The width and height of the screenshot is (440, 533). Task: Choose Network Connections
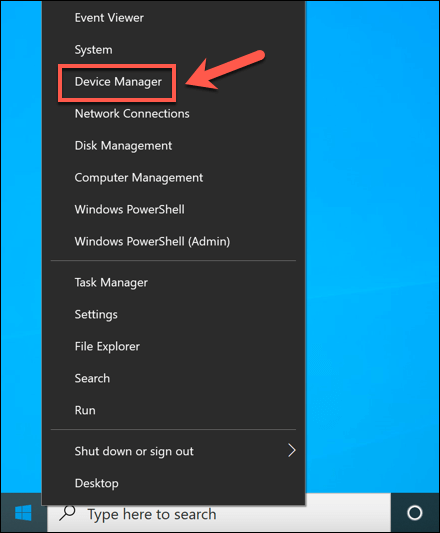(173, 114)
